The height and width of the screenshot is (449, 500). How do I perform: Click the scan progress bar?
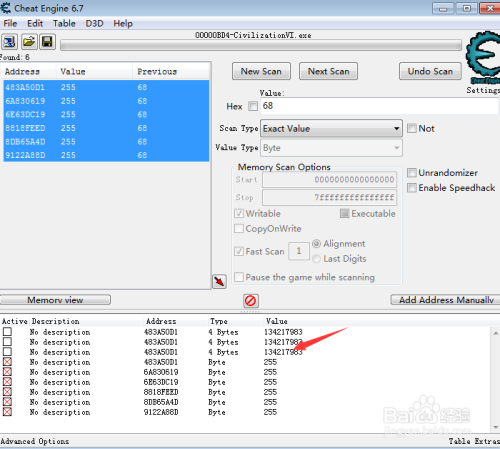261,45
